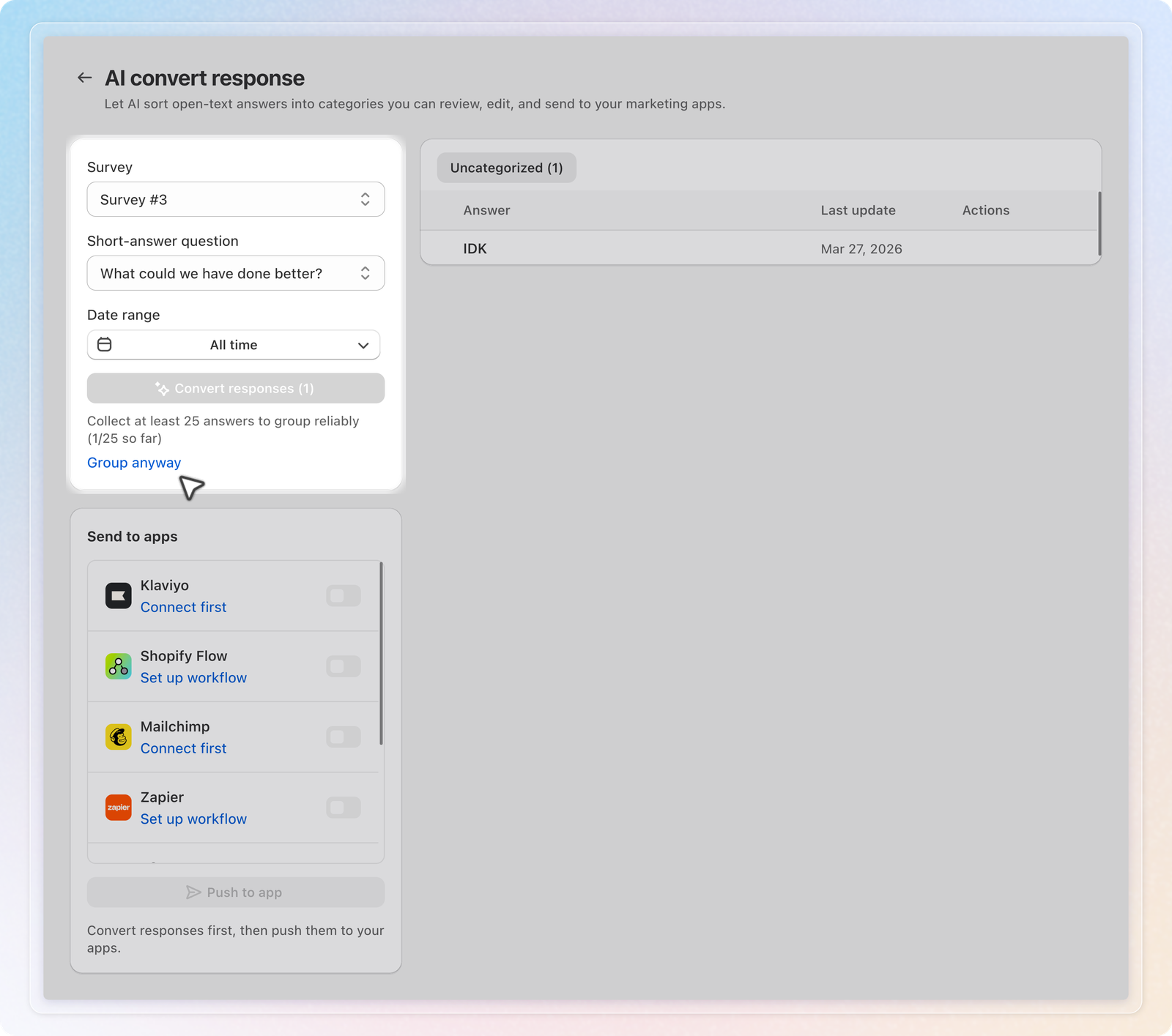This screenshot has width=1172, height=1036.
Task: Click the calendar icon in Date range
Action: 105,345
